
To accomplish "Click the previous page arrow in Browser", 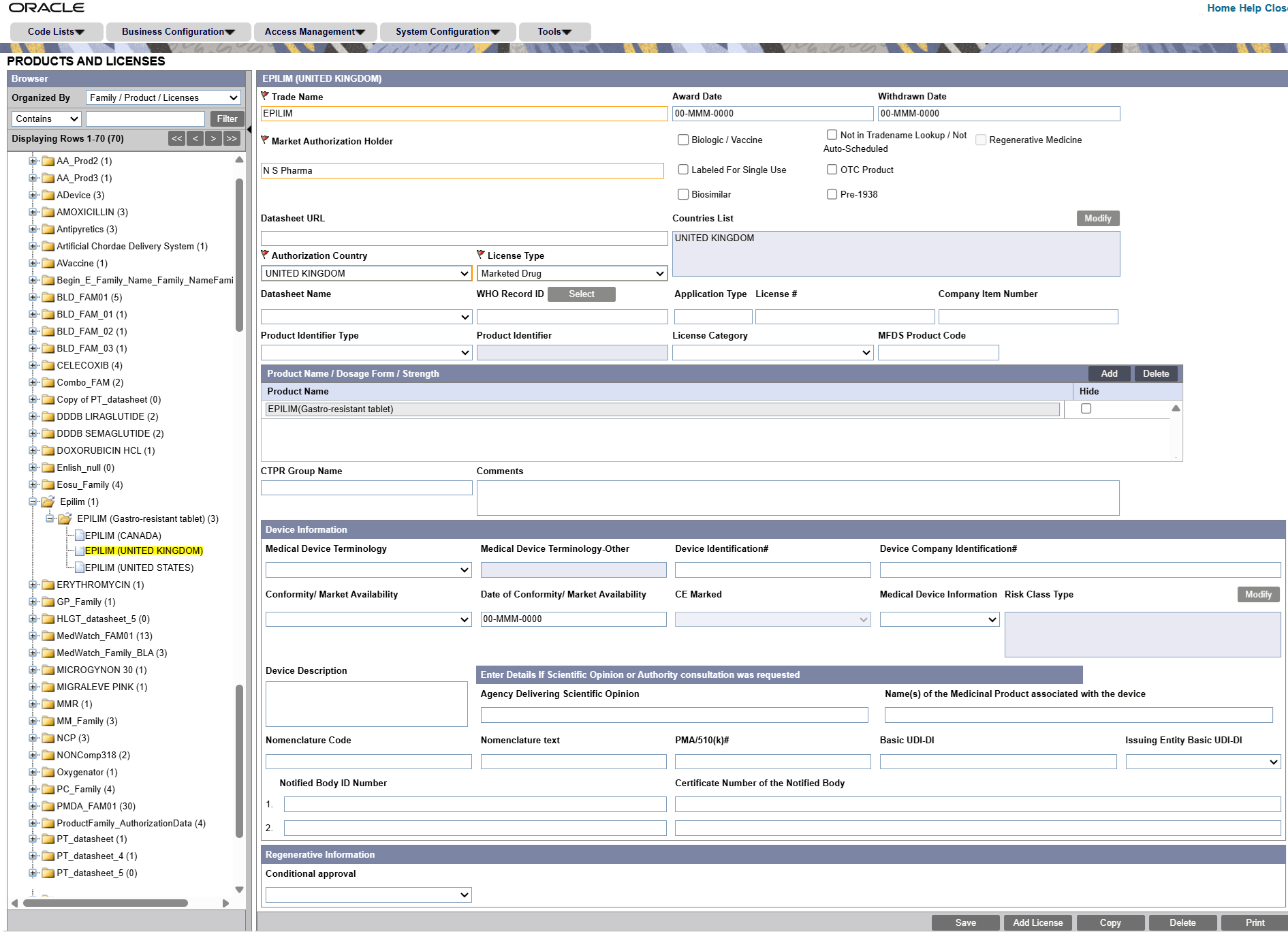I will (195, 138).
